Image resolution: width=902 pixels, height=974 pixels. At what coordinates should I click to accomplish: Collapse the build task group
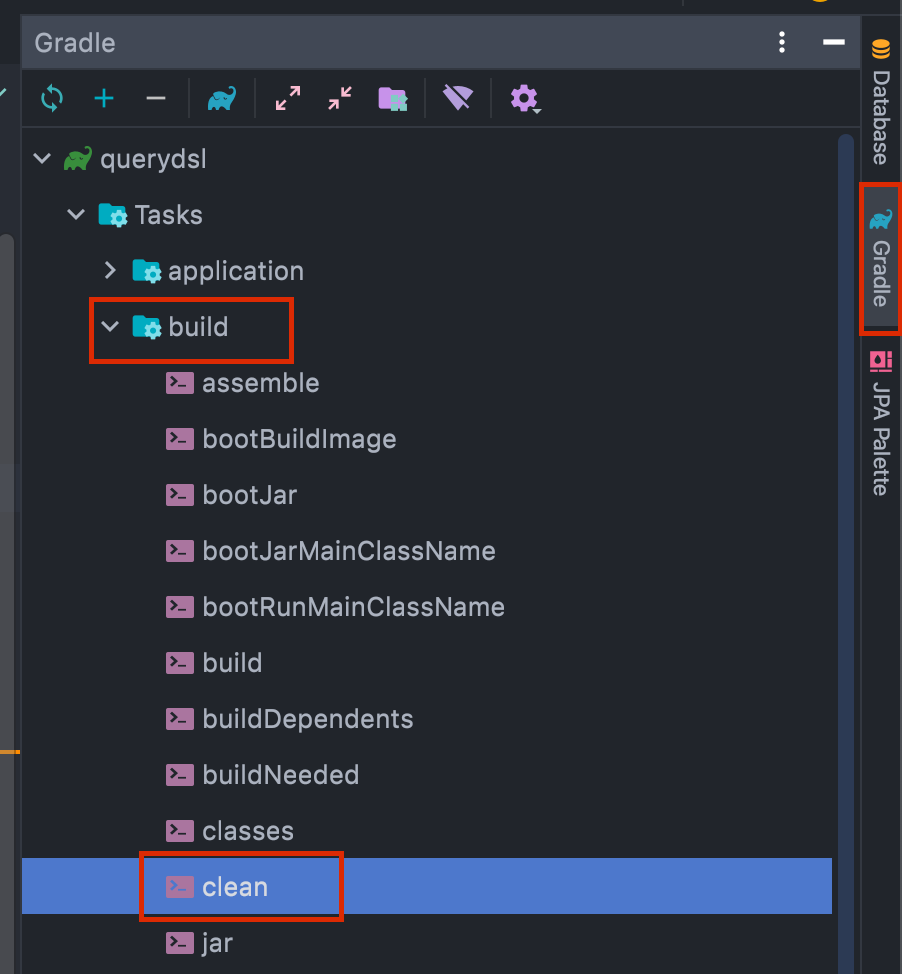[110, 327]
